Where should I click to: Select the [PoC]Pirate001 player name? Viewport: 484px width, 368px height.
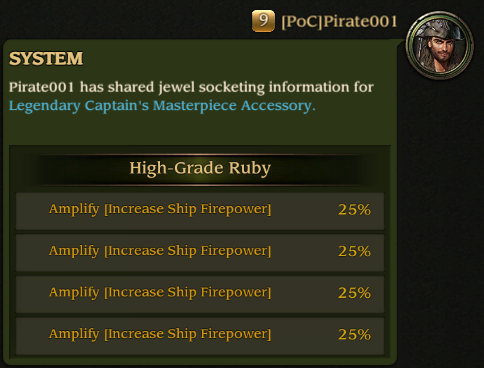coord(339,22)
